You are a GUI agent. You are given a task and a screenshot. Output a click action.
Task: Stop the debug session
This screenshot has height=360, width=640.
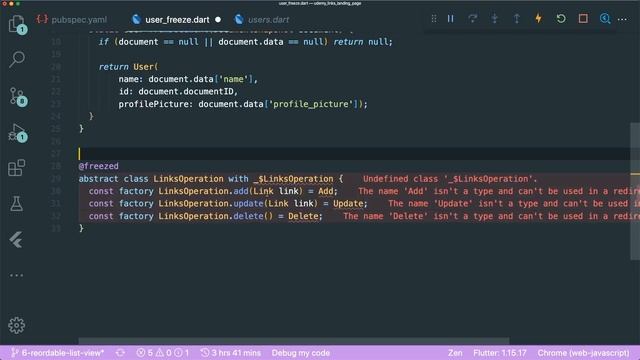pos(583,19)
